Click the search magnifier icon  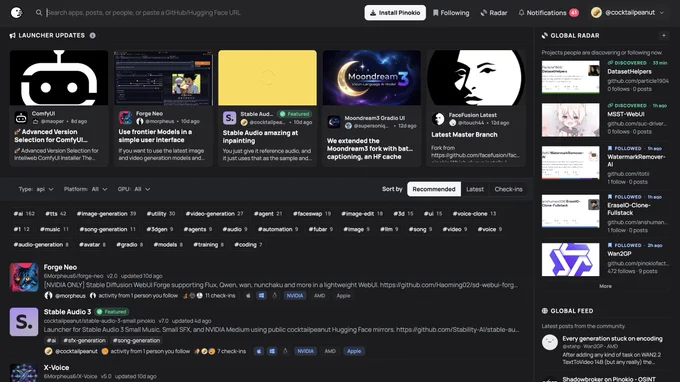tap(39, 13)
